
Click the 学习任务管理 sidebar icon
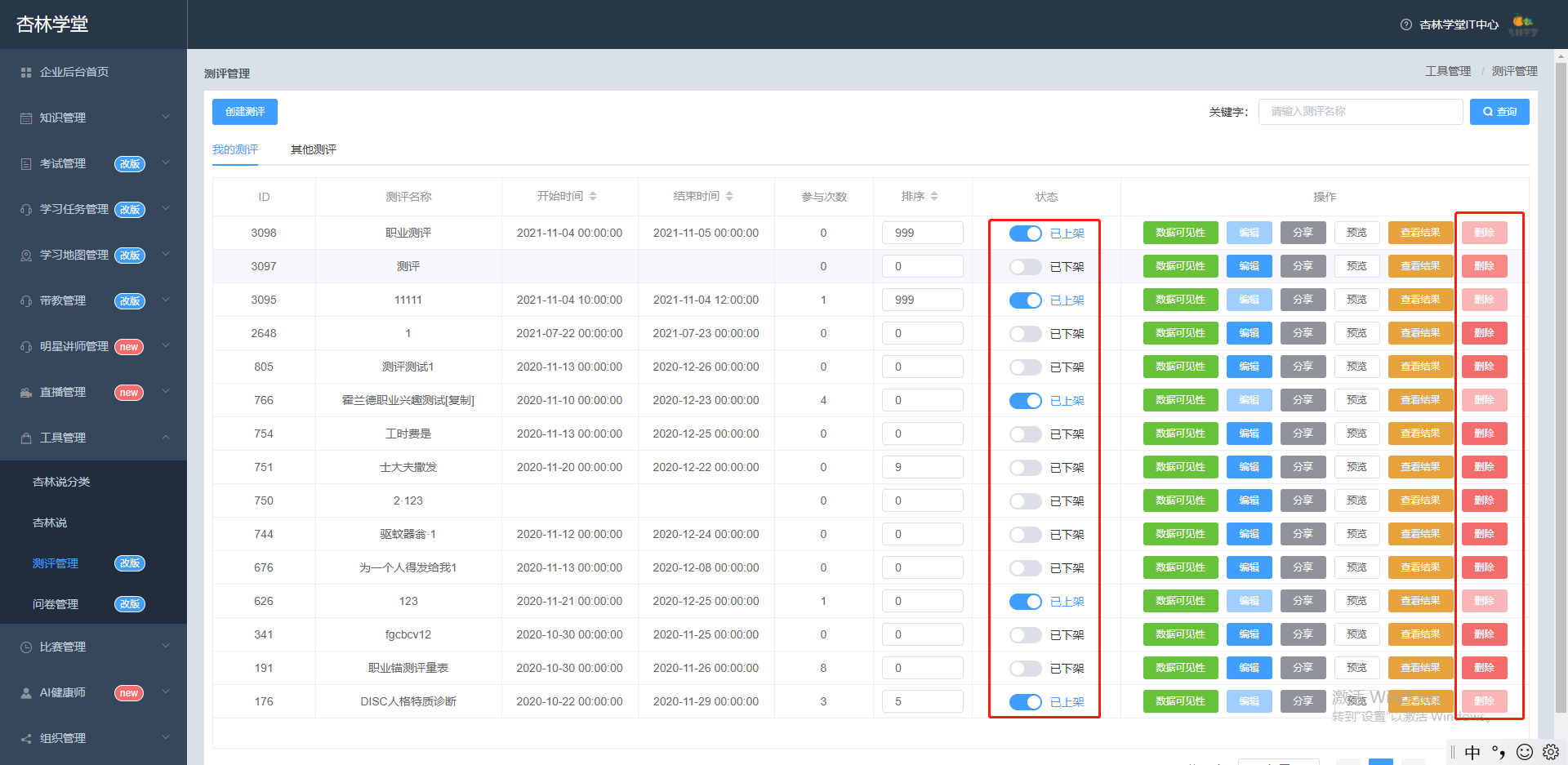click(26, 210)
